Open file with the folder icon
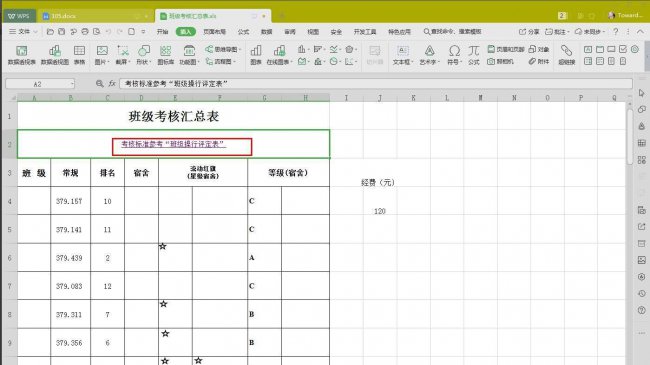Screen dimensions: 650x365 [50, 32]
